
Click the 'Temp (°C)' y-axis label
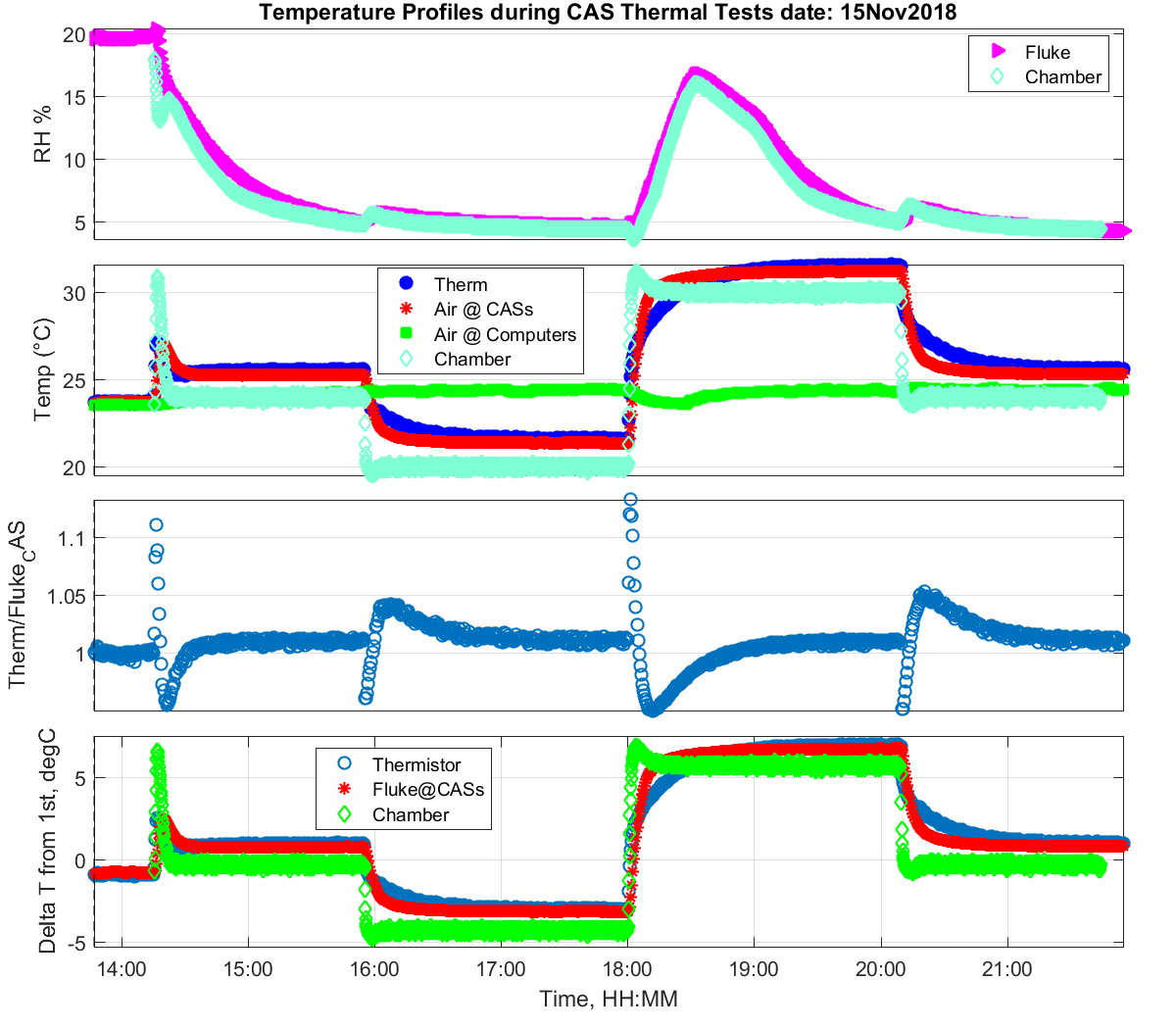[x=43, y=369]
